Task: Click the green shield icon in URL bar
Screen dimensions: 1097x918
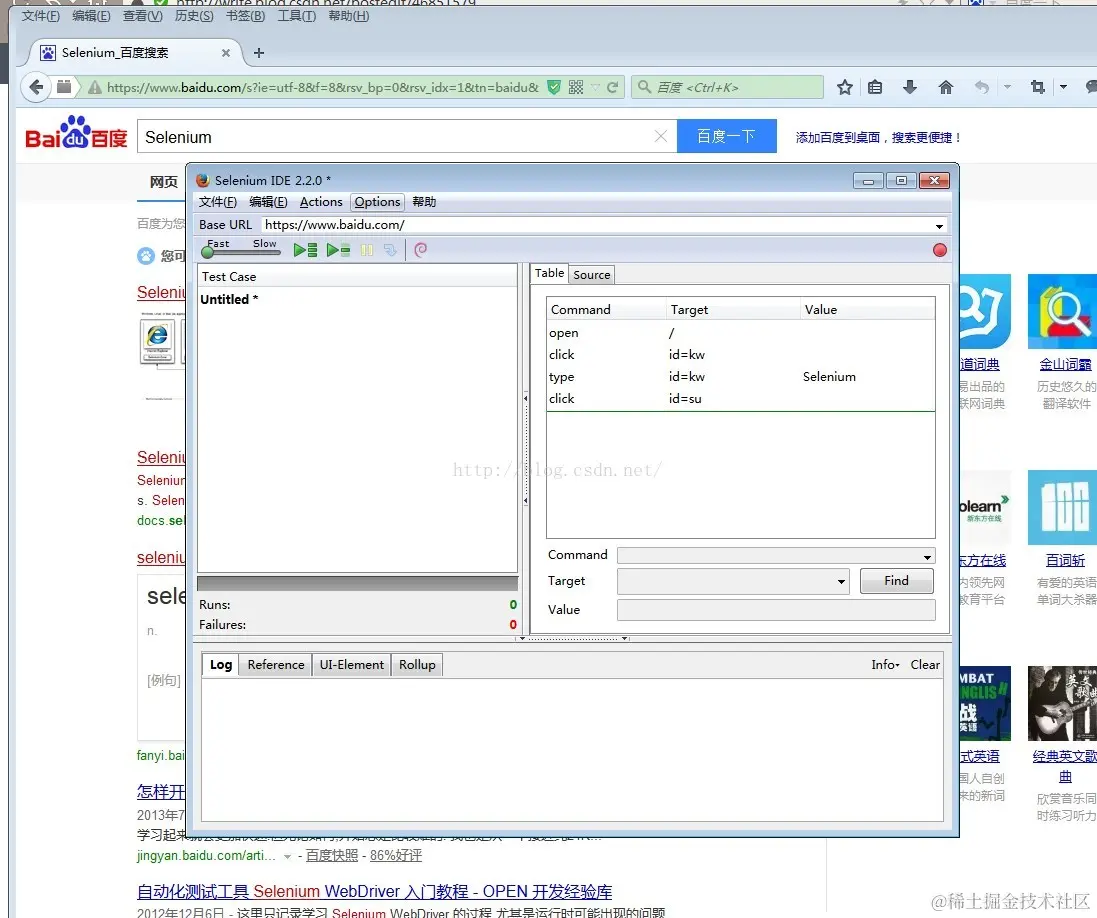Action: coord(553,87)
